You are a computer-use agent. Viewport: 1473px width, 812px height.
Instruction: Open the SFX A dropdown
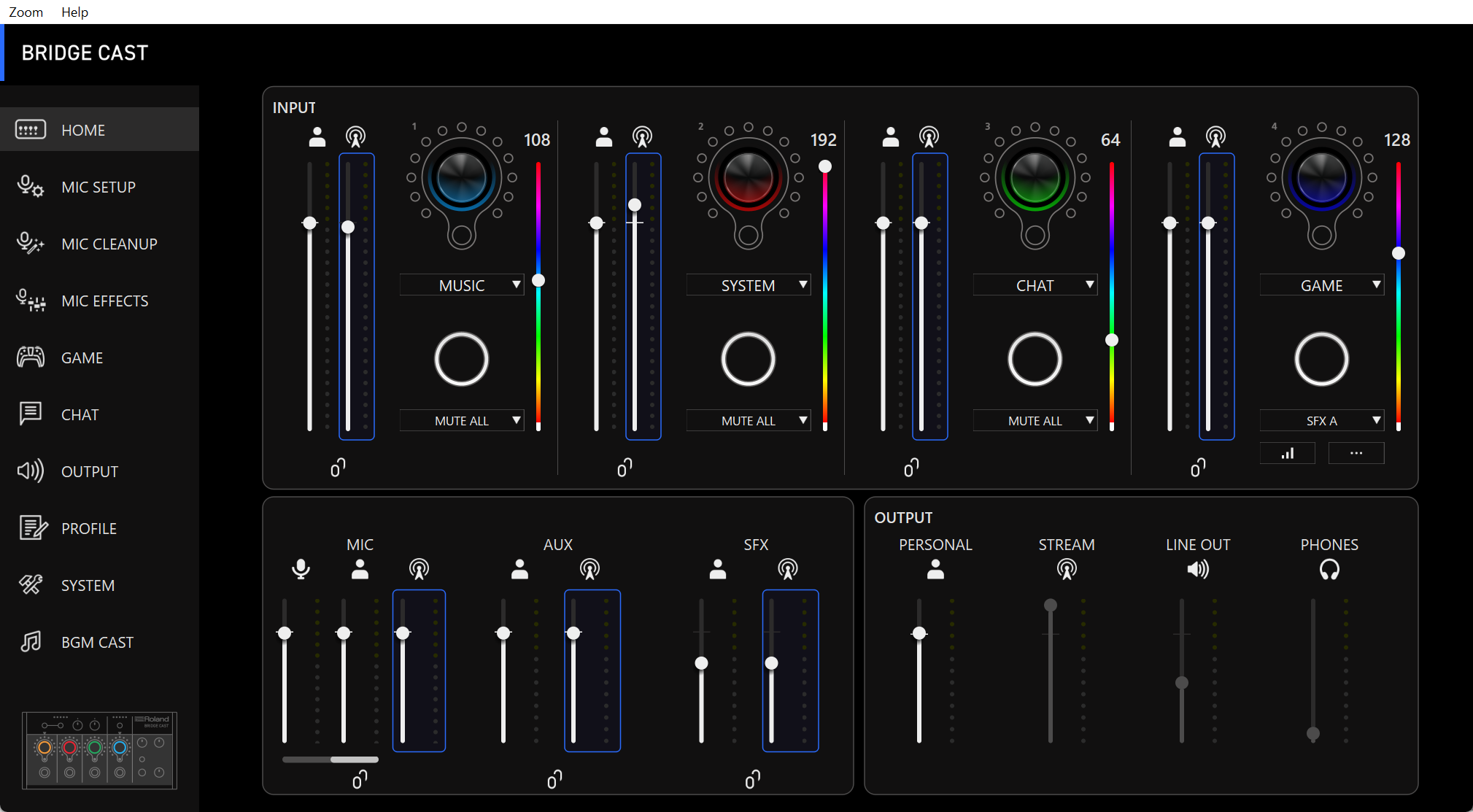pos(1322,421)
